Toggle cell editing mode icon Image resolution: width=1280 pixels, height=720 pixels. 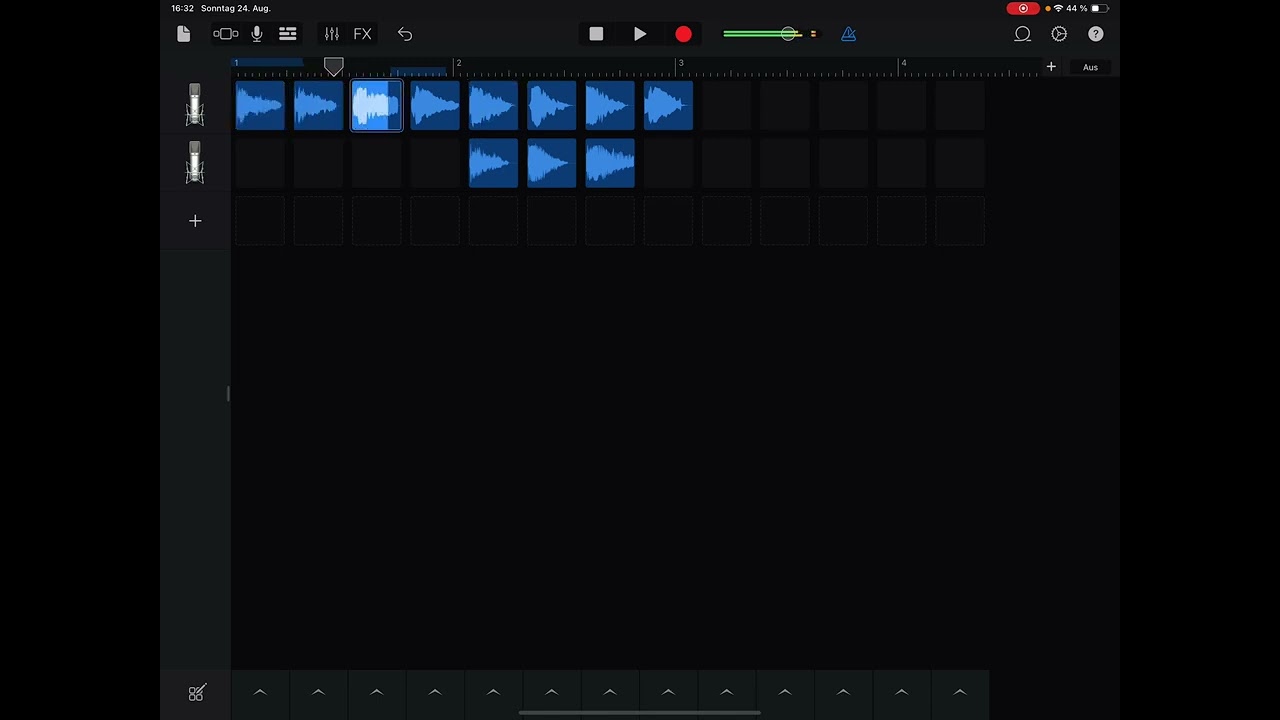[196, 693]
